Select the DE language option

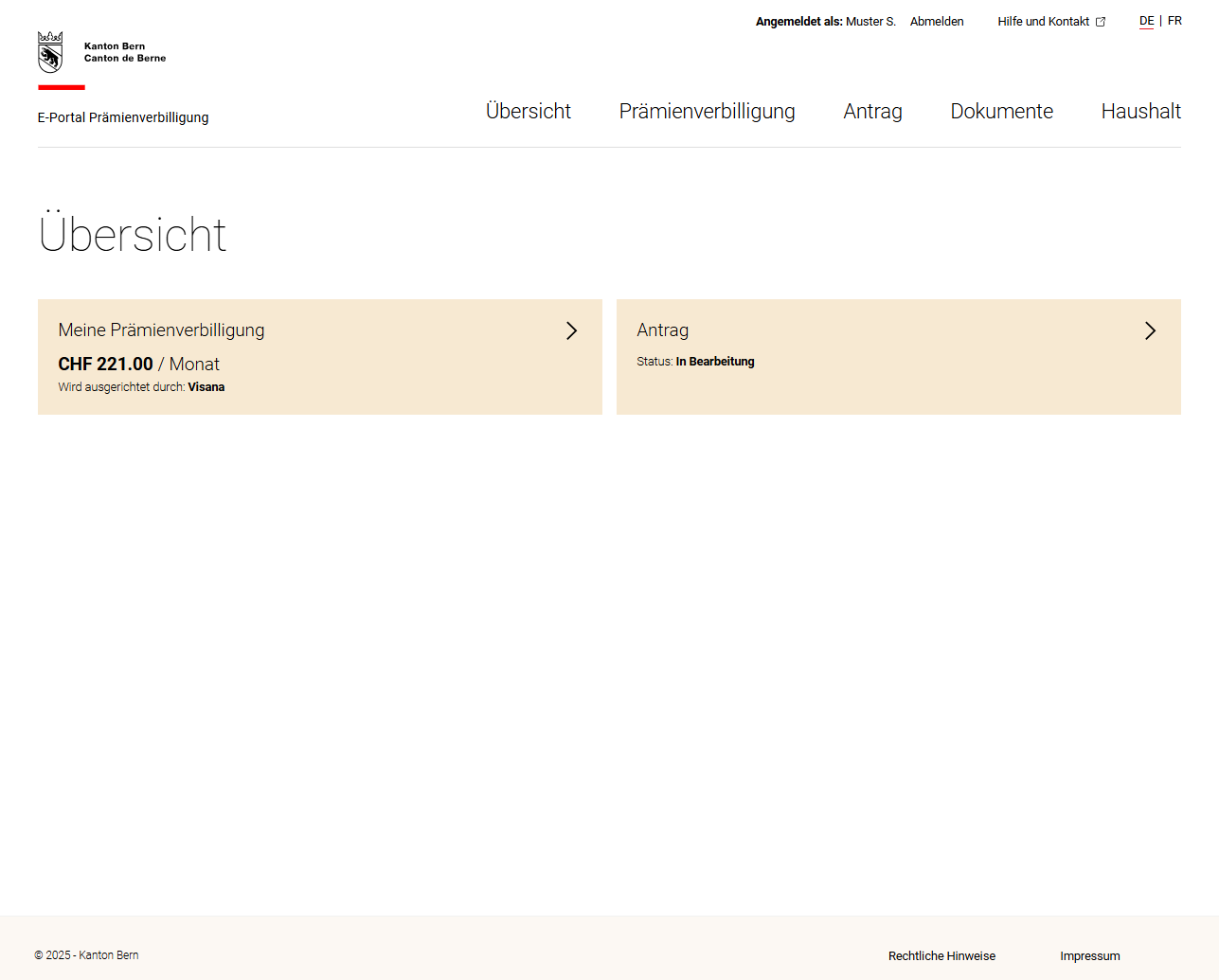(x=1146, y=21)
